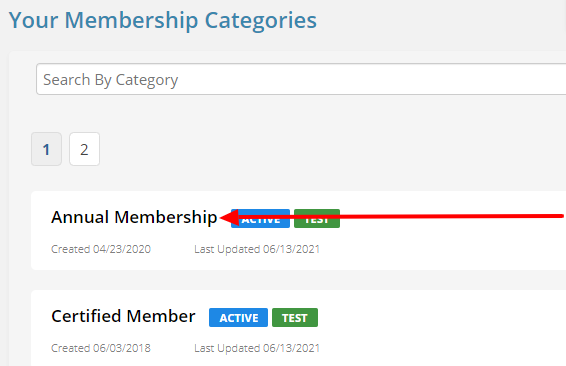
Task: Open the Annual Membership category
Action: pyautogui.click(x=134, y=217)
